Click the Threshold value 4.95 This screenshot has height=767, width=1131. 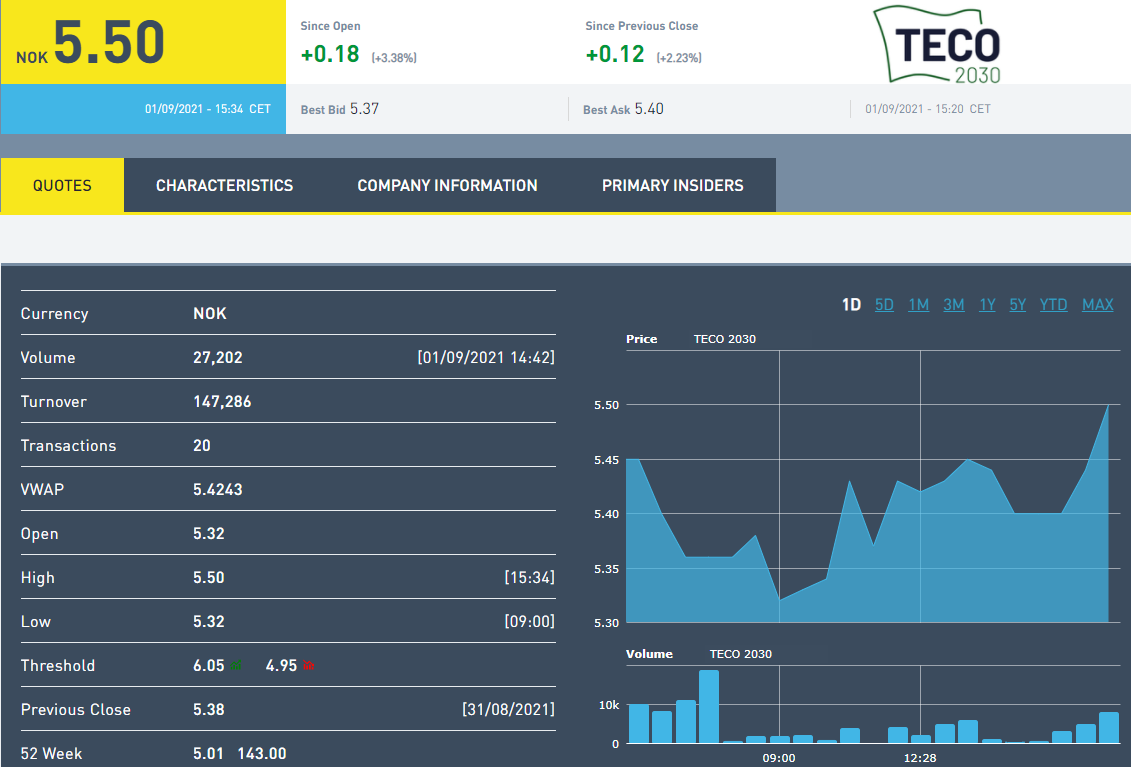tap(281, 666)
